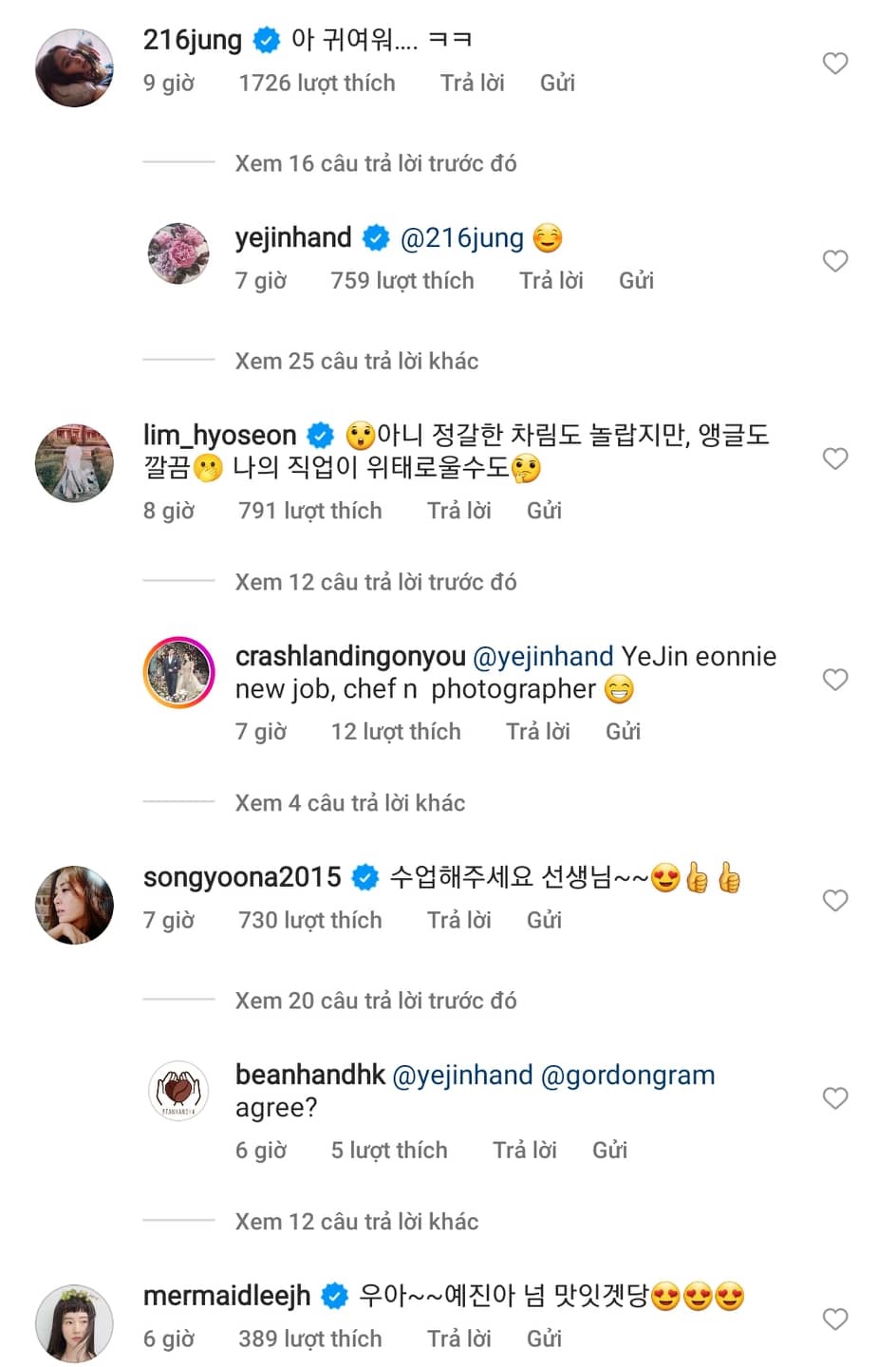Click "Gửi" under mermaidleejh's comment

544,1339
